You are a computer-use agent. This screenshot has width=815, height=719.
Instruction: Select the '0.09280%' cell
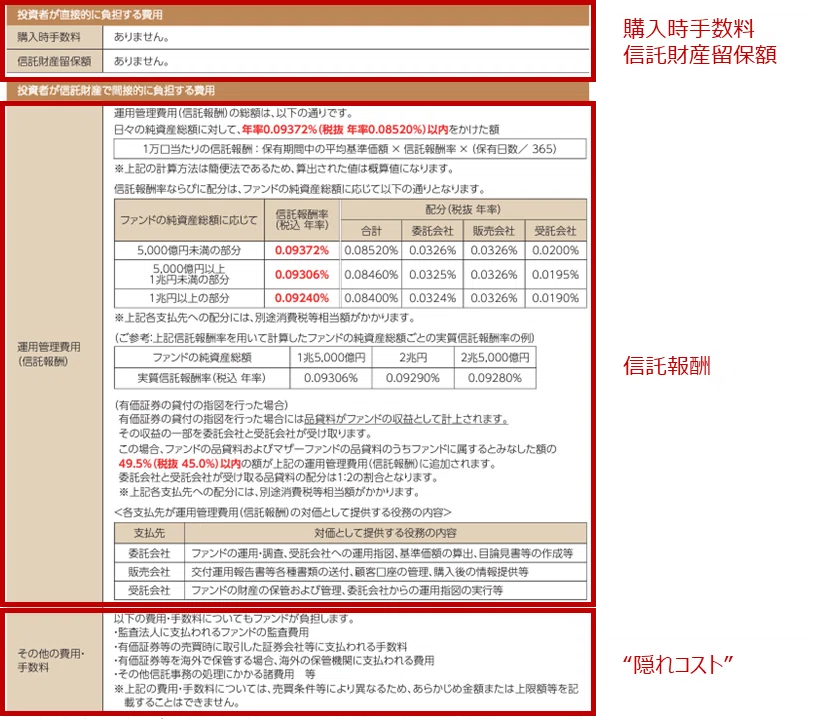click(495, 378)
